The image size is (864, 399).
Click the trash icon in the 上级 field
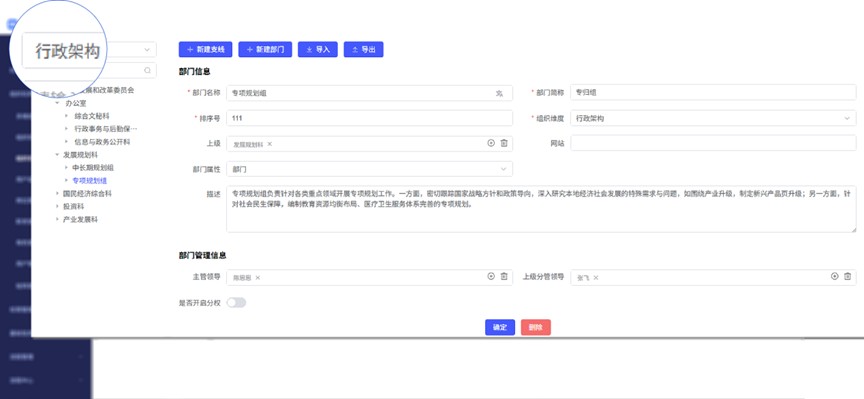pyautogui.click(x=504, y=143)
